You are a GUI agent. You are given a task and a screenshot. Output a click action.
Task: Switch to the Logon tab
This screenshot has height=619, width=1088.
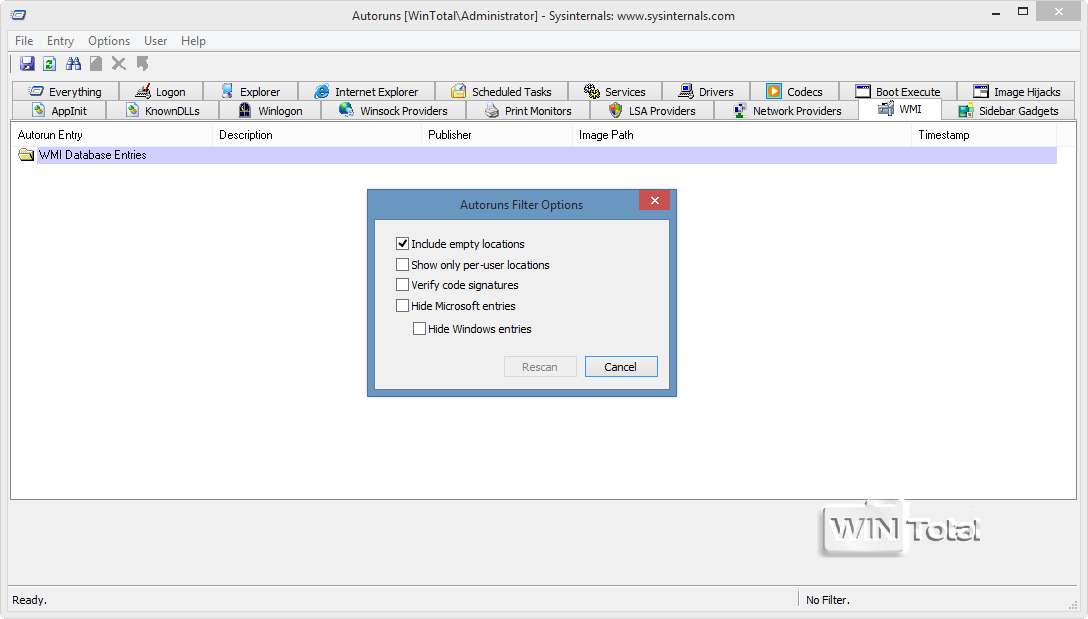(x=161, y=92)
